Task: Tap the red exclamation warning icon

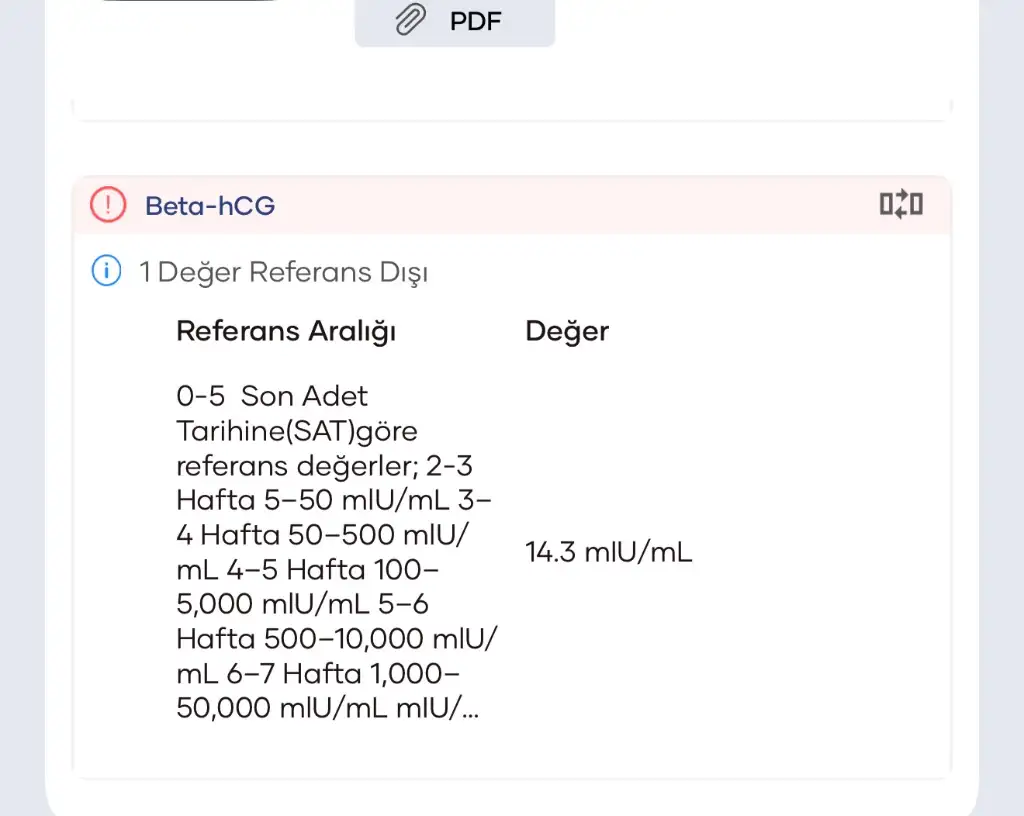Action: tap(108, 205)
